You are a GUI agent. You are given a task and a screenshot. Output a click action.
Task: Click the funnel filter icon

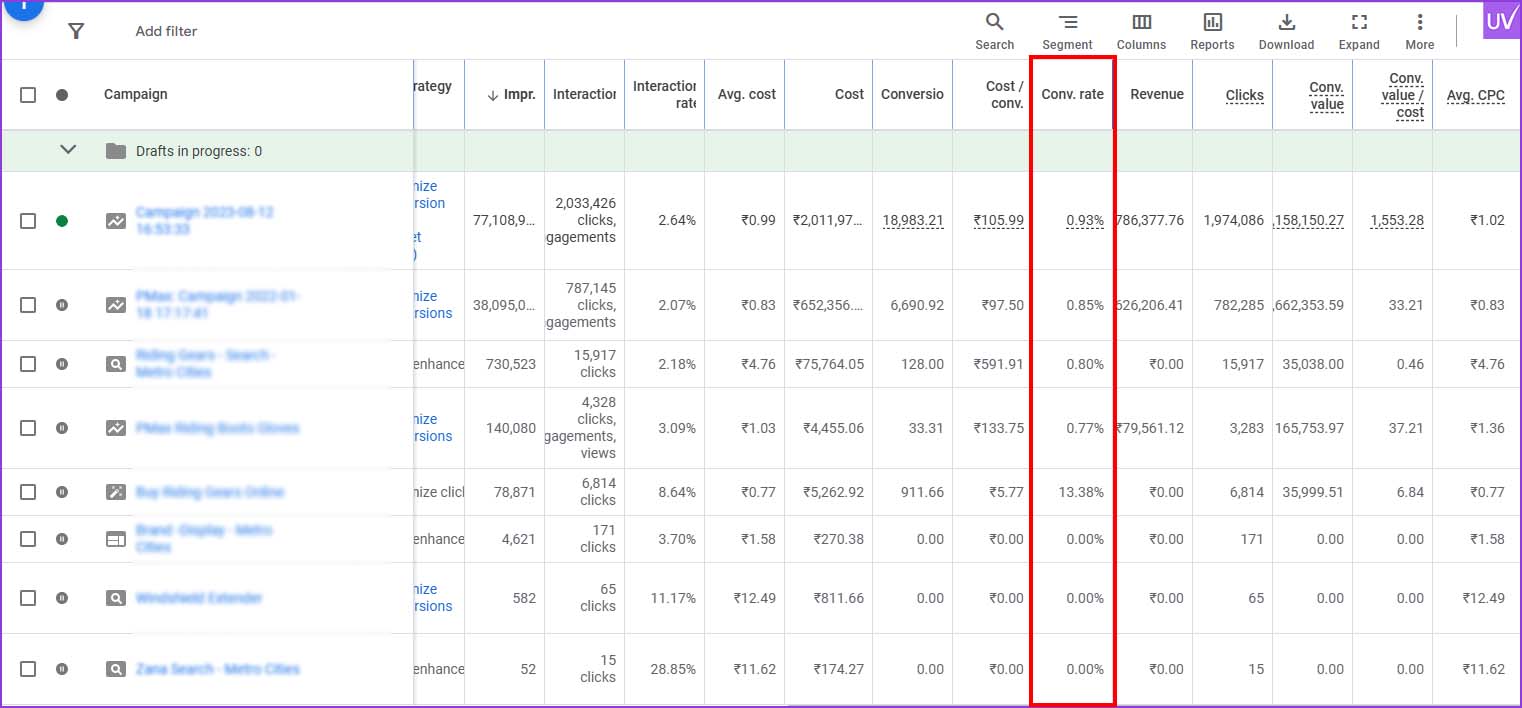click(x=76, y=31)
